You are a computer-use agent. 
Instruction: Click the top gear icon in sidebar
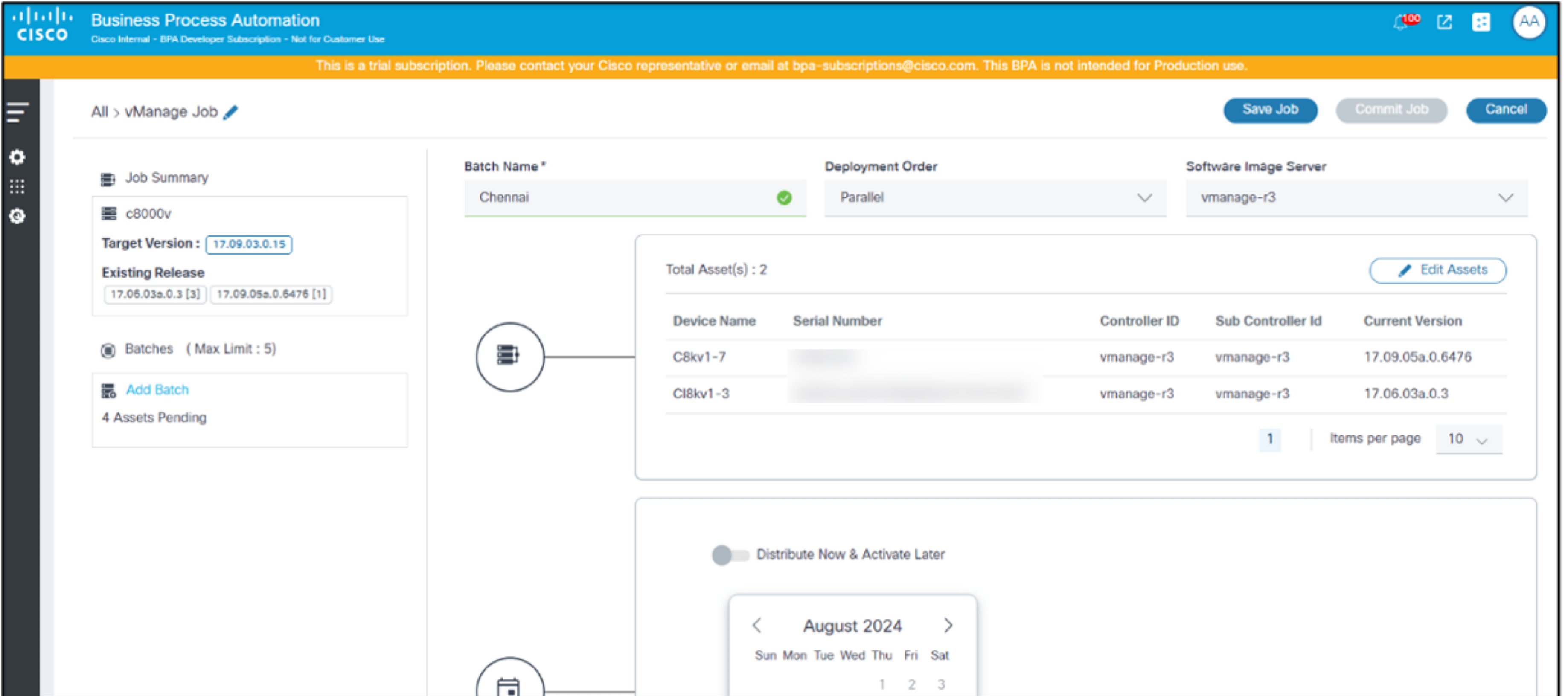pyautogui.click(x=17, y=157)
